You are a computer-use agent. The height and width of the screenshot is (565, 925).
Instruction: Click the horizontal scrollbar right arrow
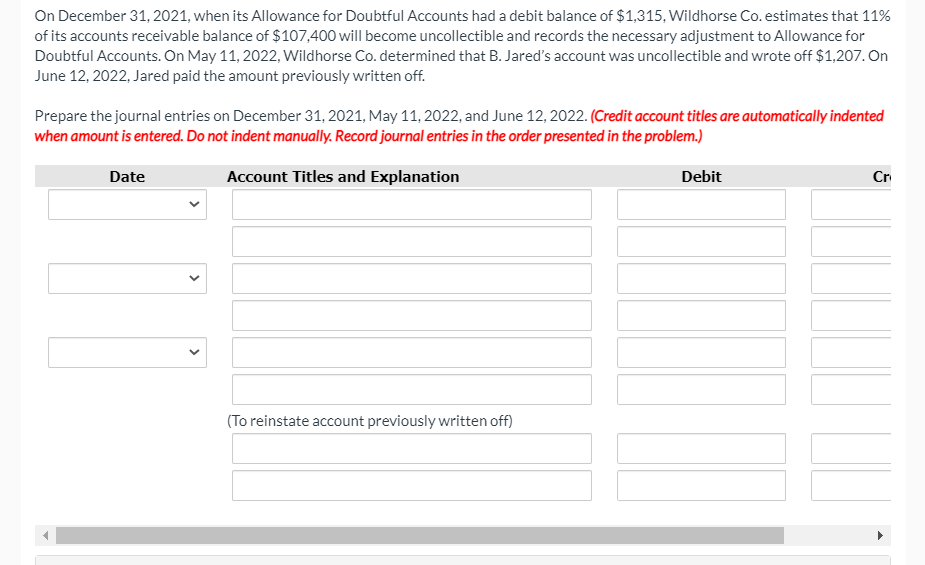880,536
